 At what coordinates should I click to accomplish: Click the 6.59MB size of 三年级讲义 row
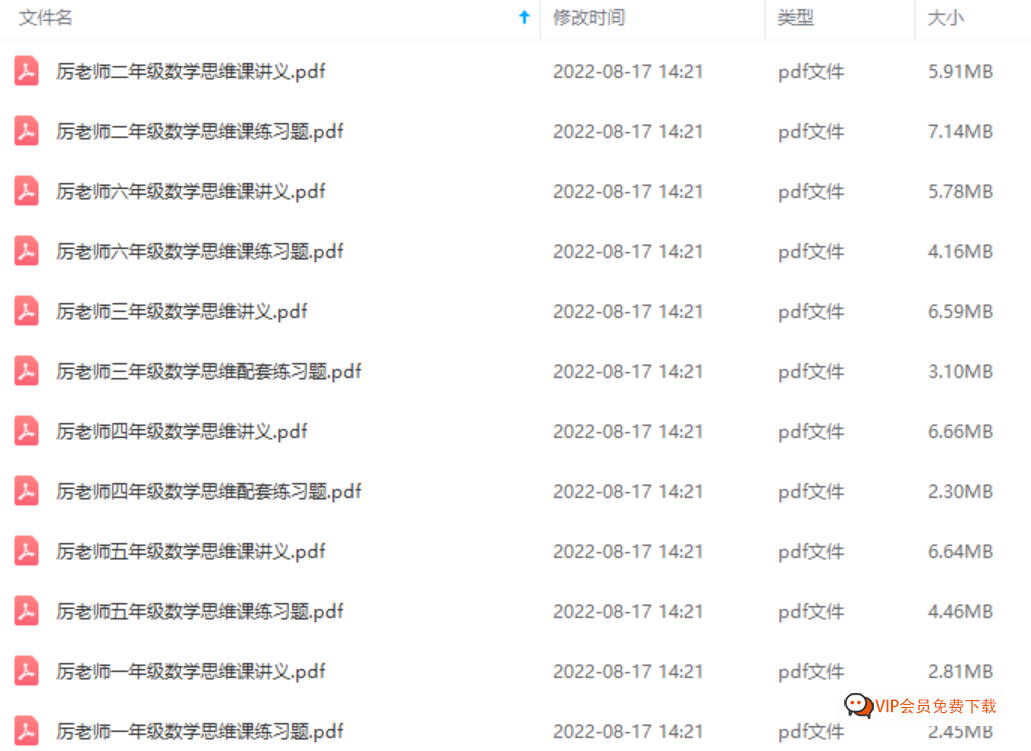[960, 312]
